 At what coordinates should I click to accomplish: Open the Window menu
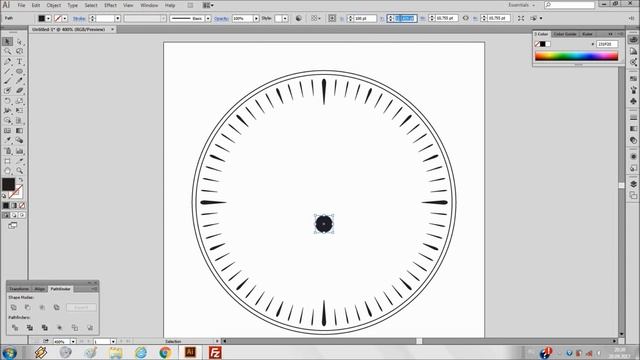point(149,5)
